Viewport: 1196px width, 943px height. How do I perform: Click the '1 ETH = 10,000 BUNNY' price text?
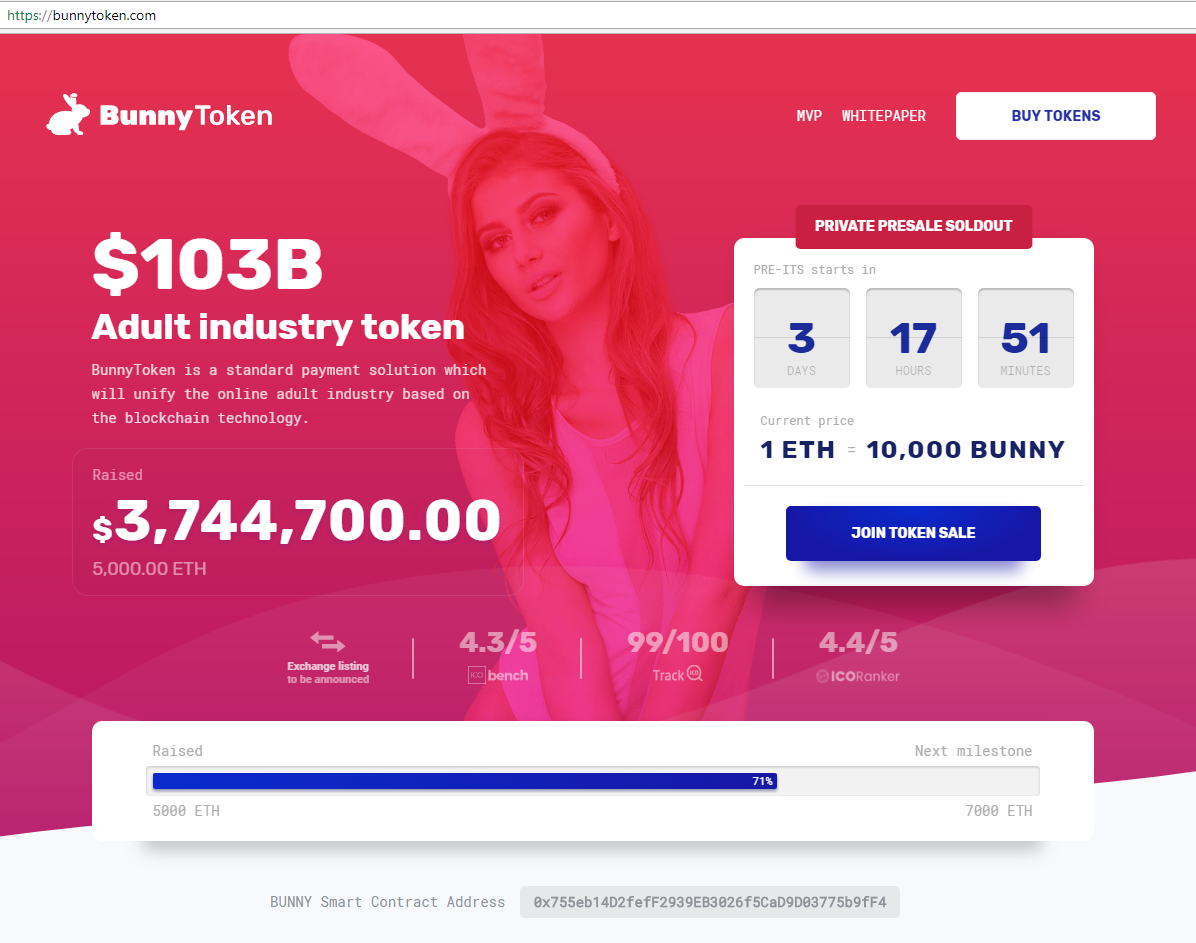912,449
